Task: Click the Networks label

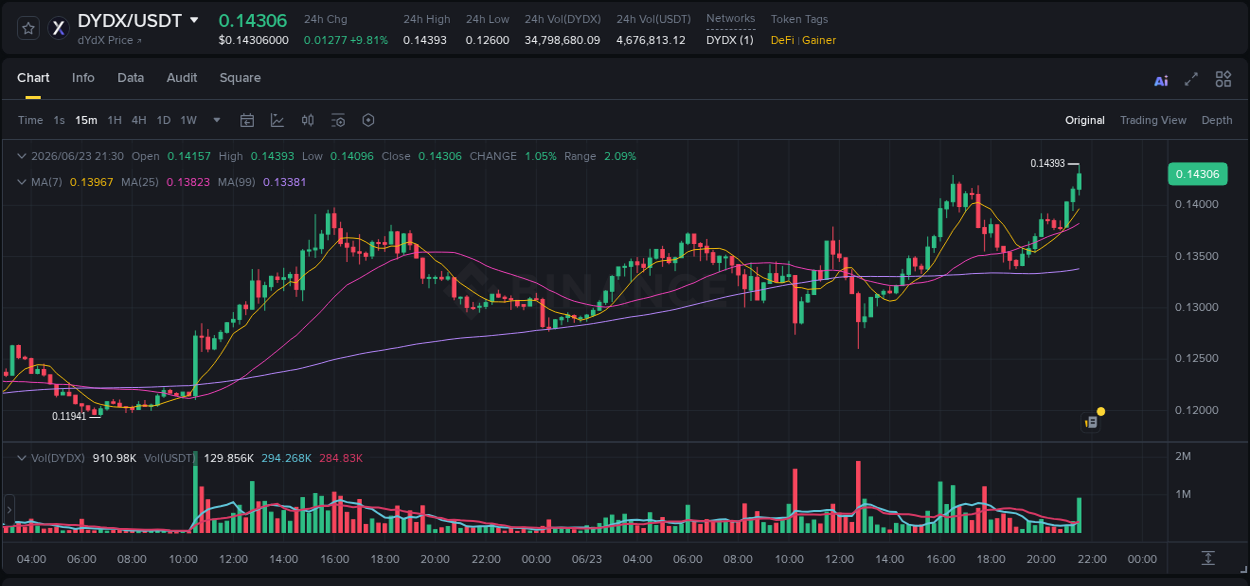Action: [730, 19]
